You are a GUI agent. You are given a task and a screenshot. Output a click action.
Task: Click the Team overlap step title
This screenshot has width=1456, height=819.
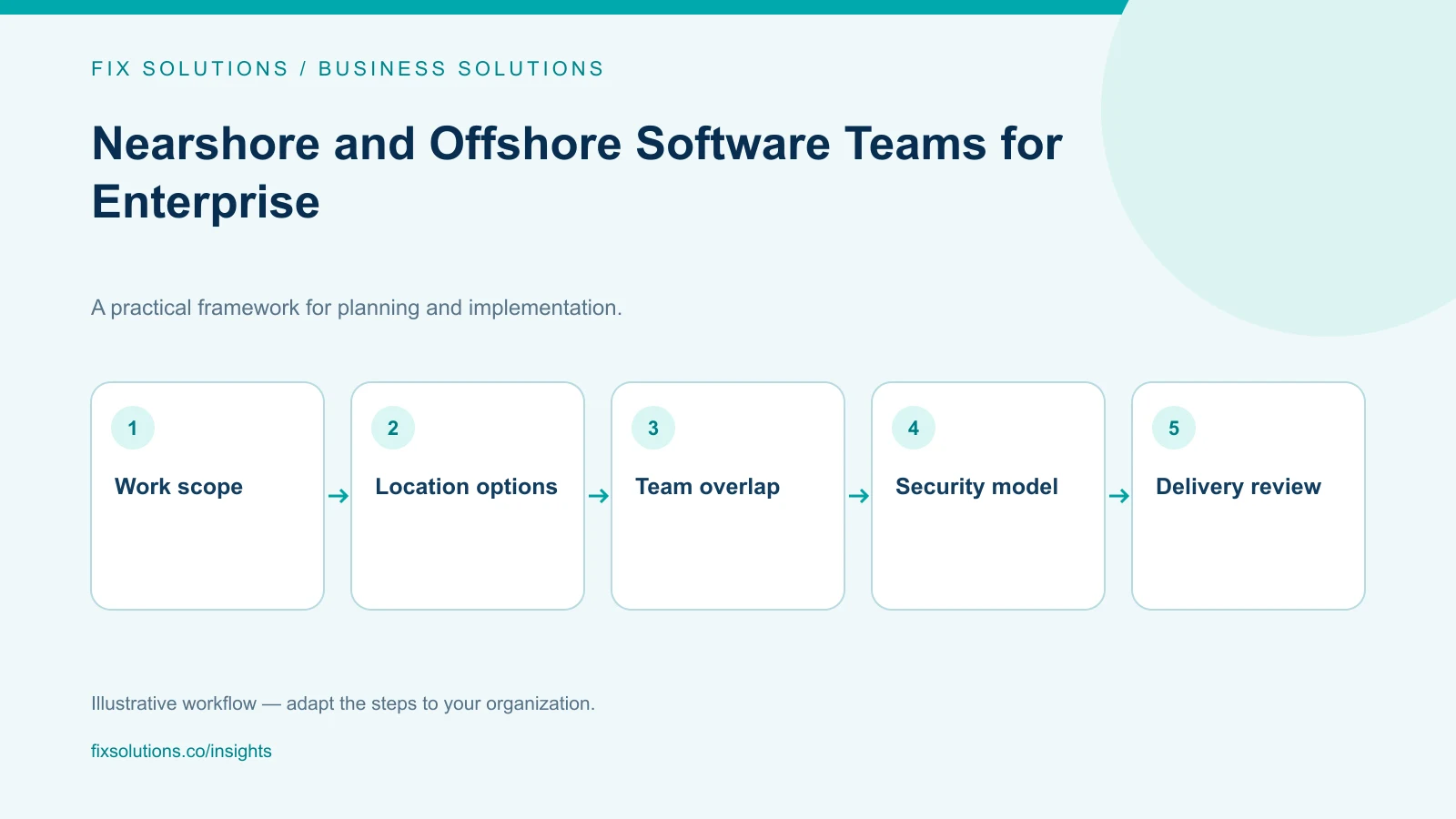click(707, 487)
